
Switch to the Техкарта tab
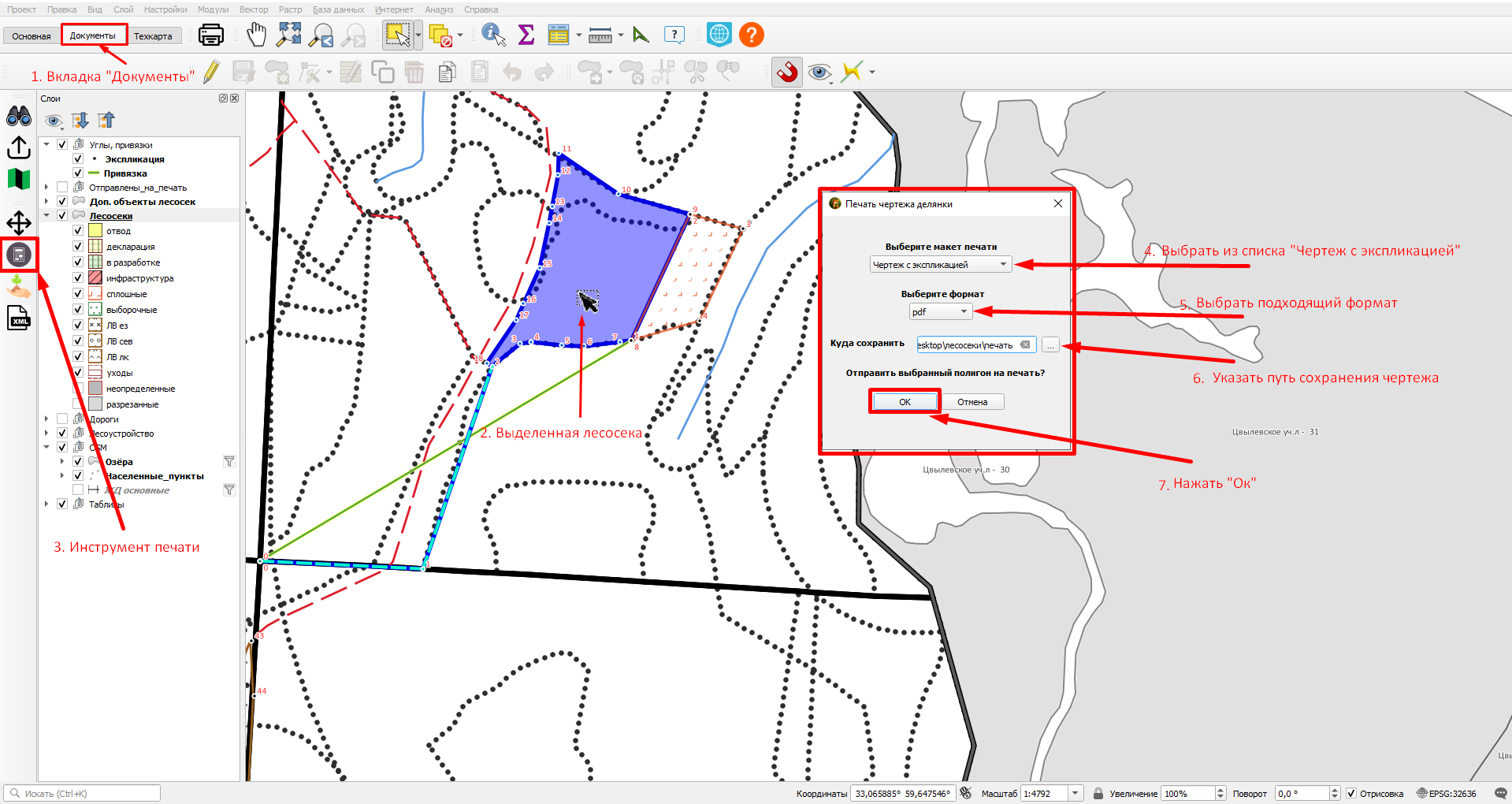point(153,35)
